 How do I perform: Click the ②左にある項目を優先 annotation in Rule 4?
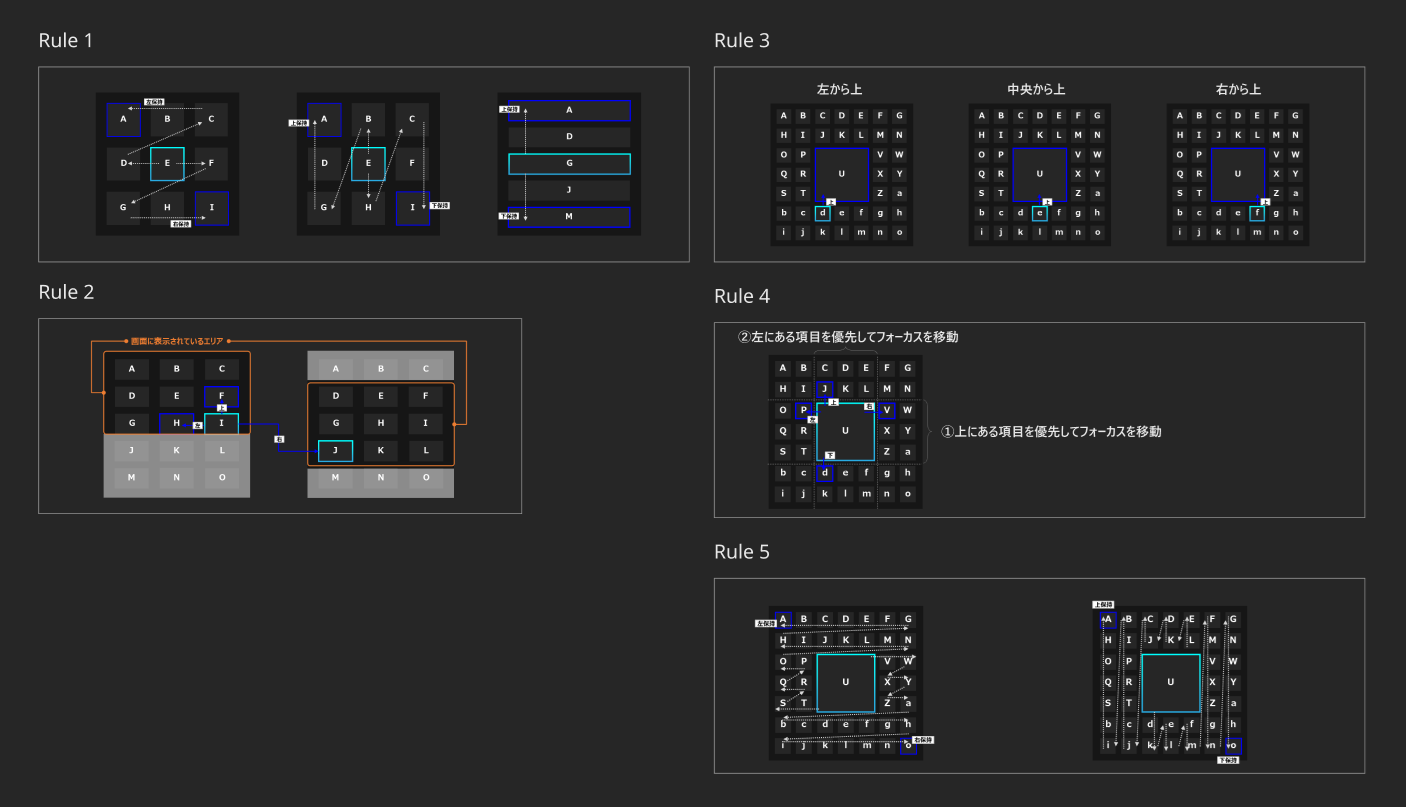coord(848,337)
